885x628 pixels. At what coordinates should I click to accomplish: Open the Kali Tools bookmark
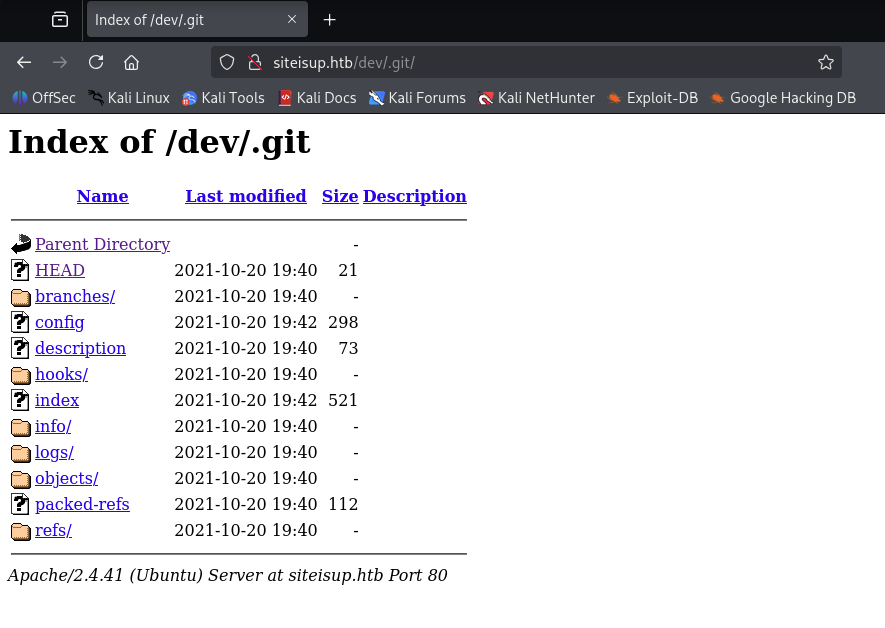(223, 98)
